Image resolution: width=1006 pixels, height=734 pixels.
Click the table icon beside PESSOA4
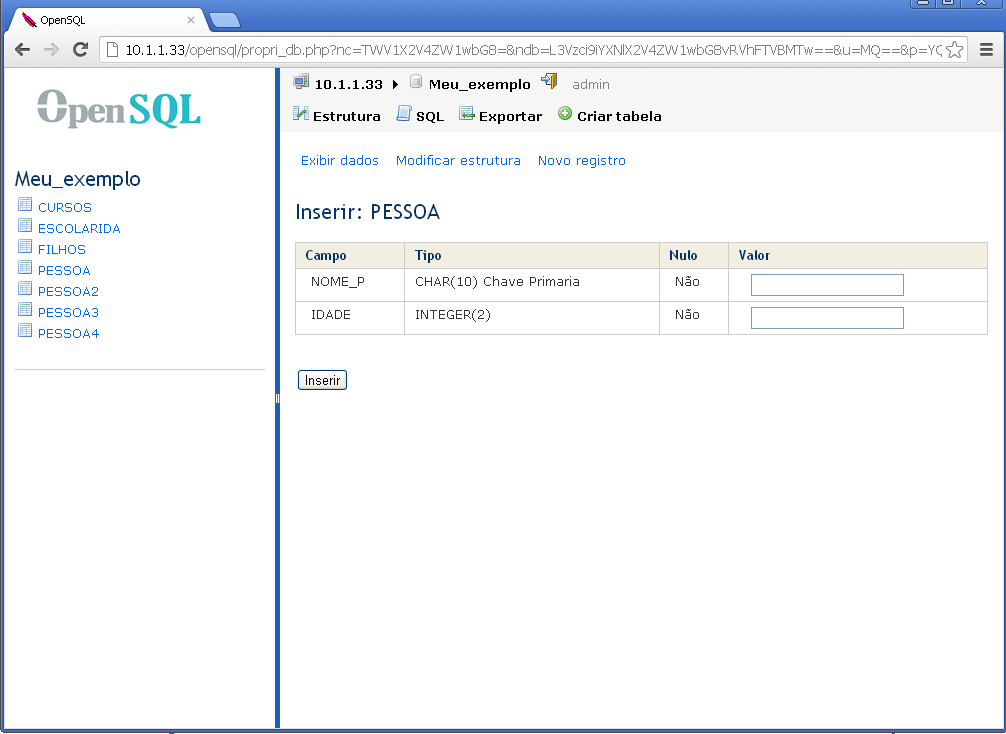coord(25,331)
